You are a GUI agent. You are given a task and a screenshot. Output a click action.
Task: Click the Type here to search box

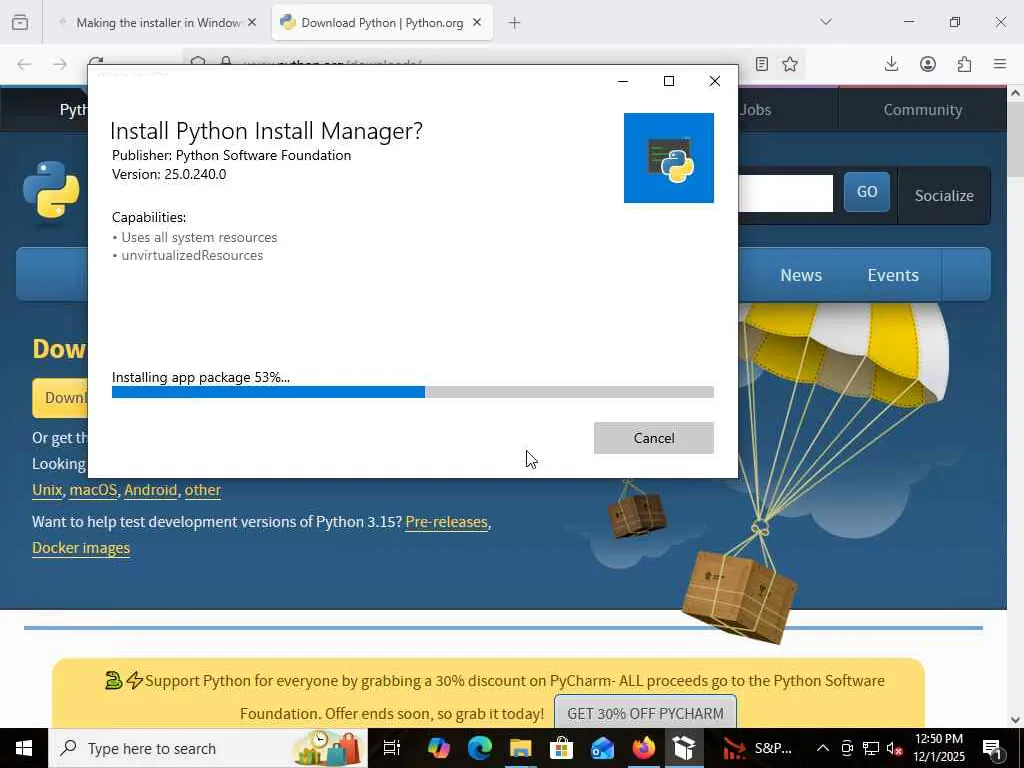[x=208, y=748]
